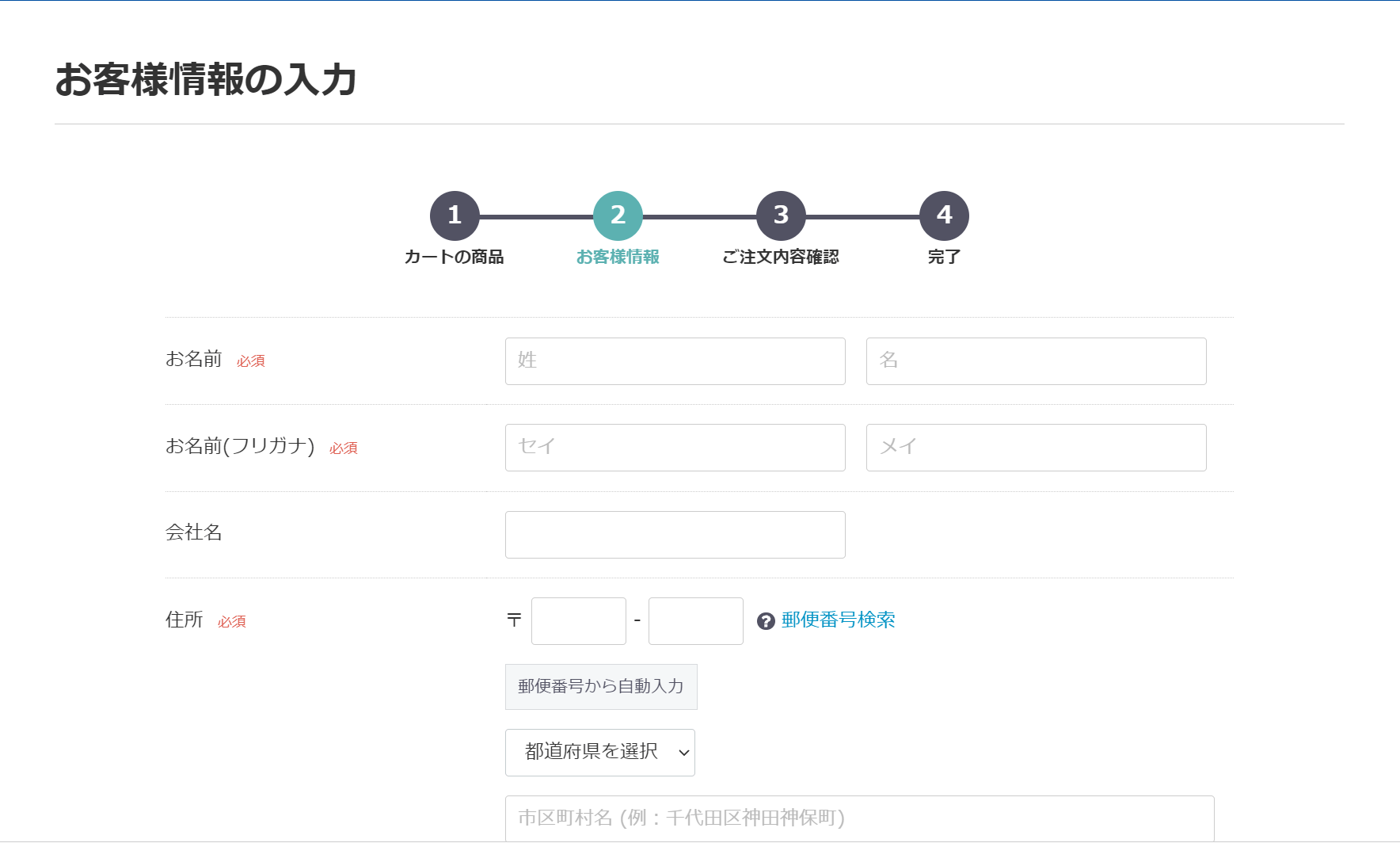Click the first postal code box

(578, 621)
